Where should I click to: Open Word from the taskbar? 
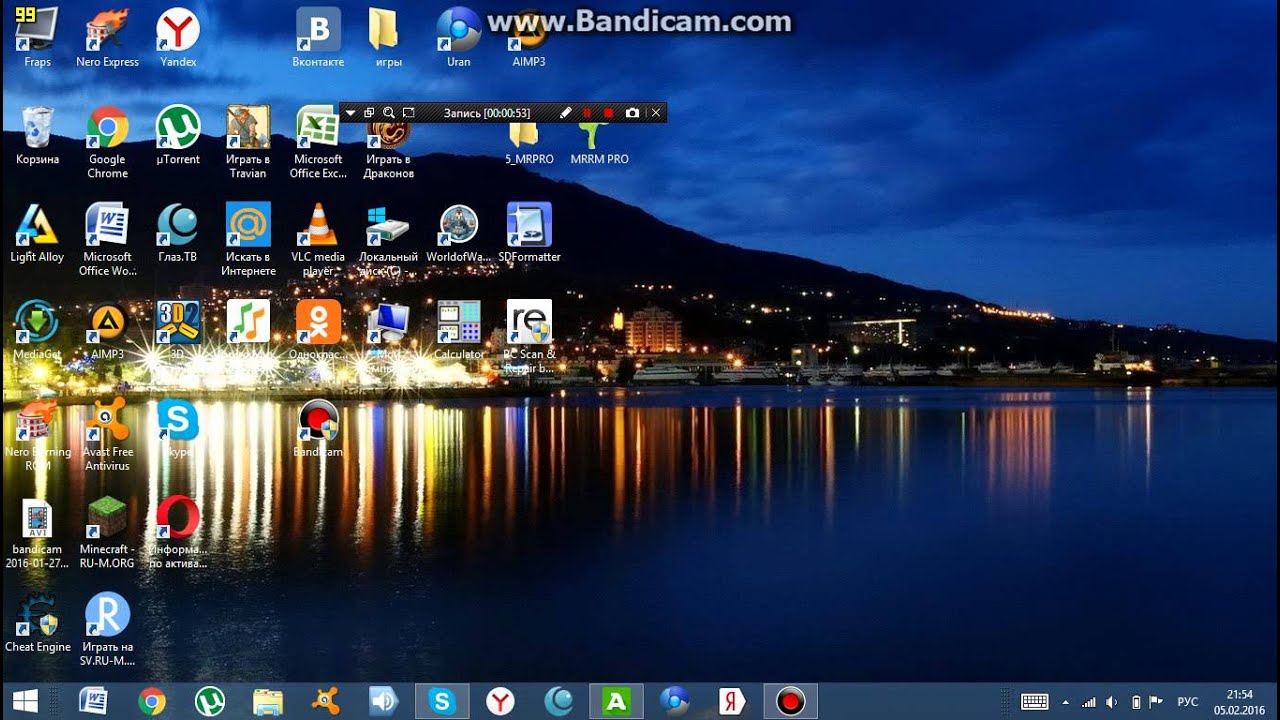(x=93, y=701)
